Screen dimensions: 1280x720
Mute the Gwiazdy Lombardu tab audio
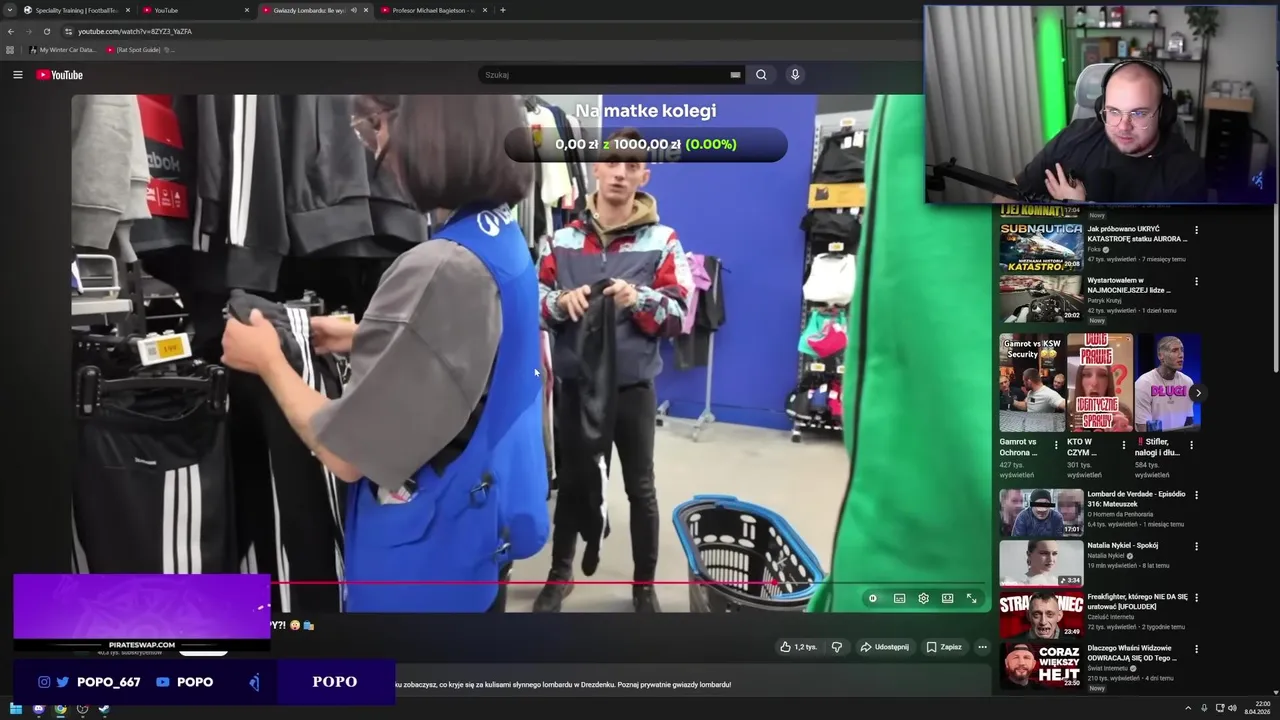[353, 10]
